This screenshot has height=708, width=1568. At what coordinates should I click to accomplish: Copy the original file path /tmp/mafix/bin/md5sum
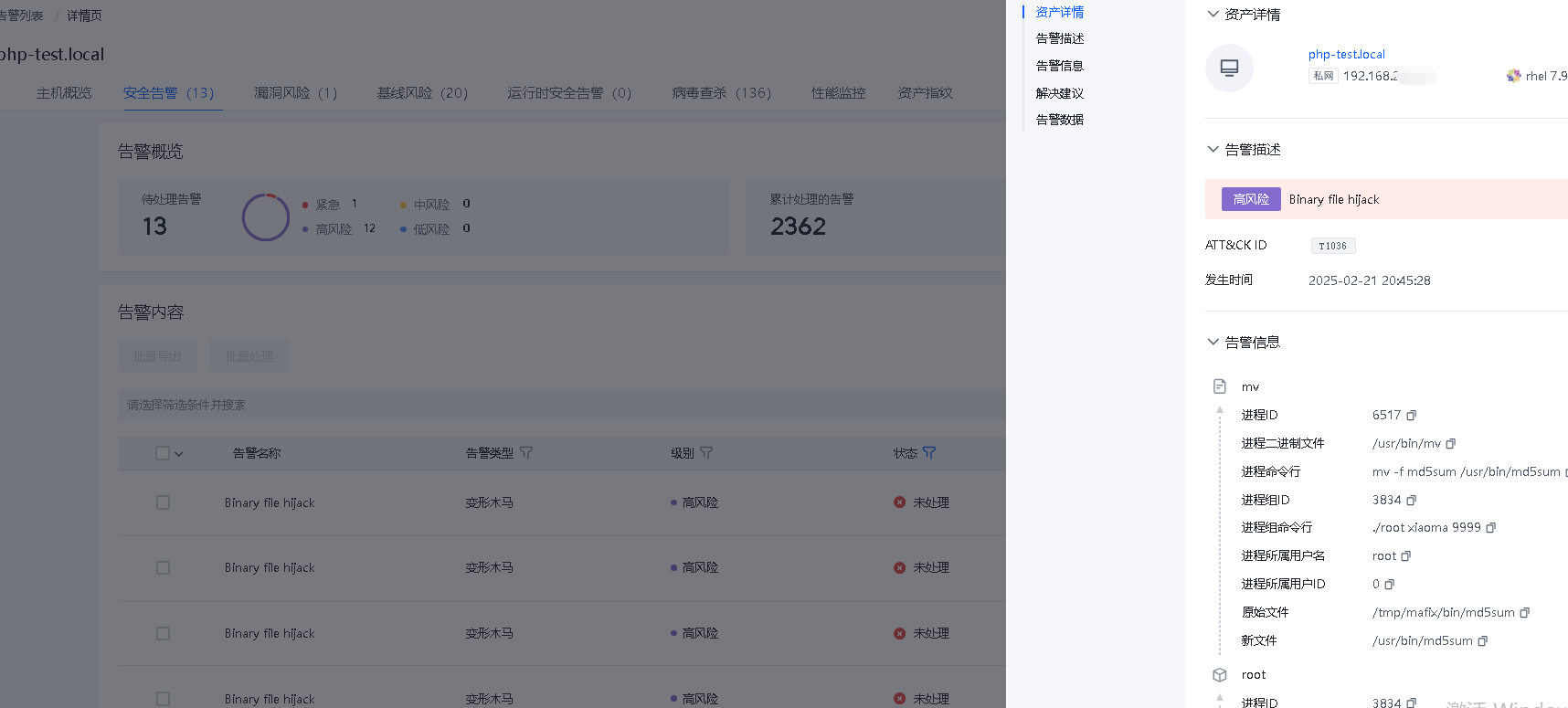[x=1524, y=613]
